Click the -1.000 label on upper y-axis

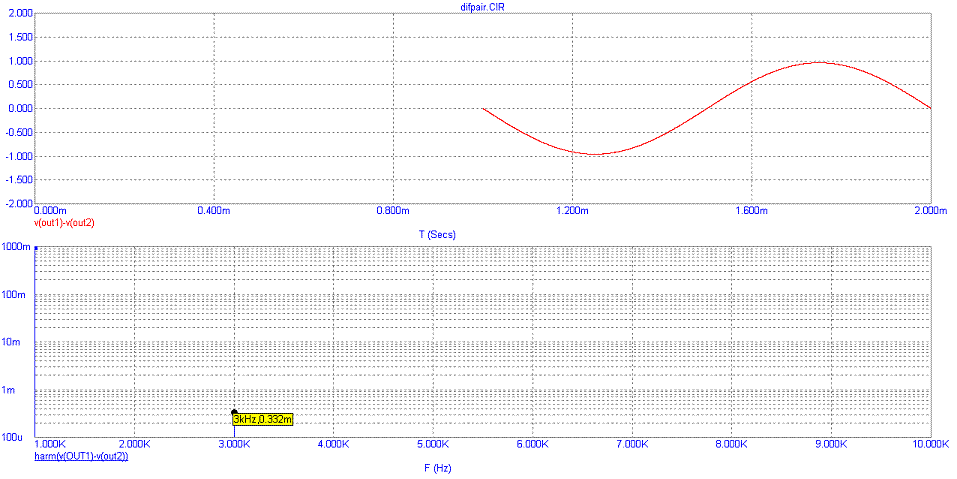point(19,156)
